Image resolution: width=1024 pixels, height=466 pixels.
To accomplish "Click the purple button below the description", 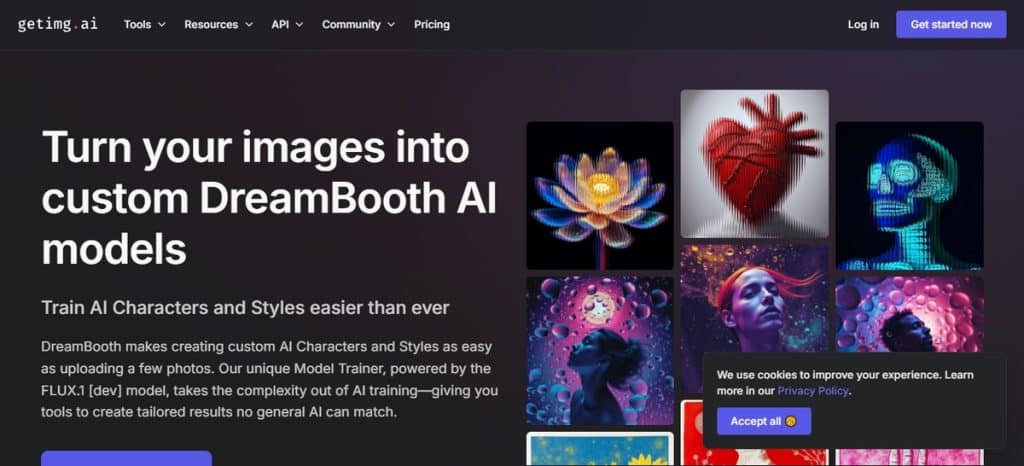I will click(x=127, y=458).
